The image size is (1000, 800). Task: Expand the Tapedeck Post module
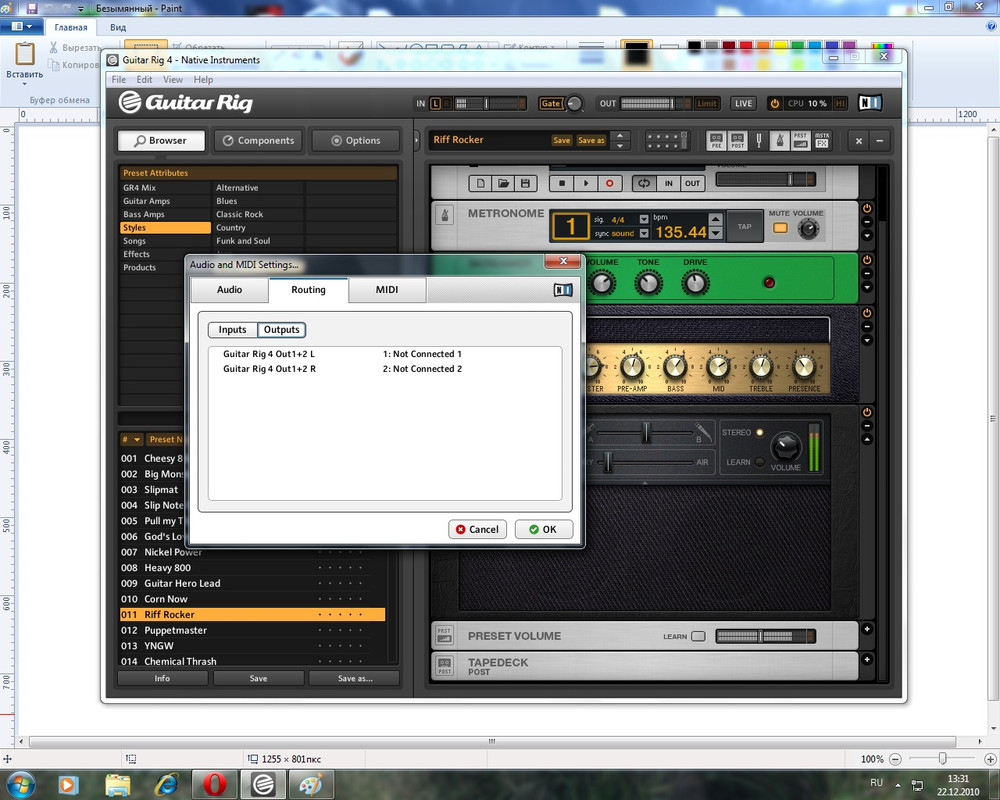(x=867, y=659)
